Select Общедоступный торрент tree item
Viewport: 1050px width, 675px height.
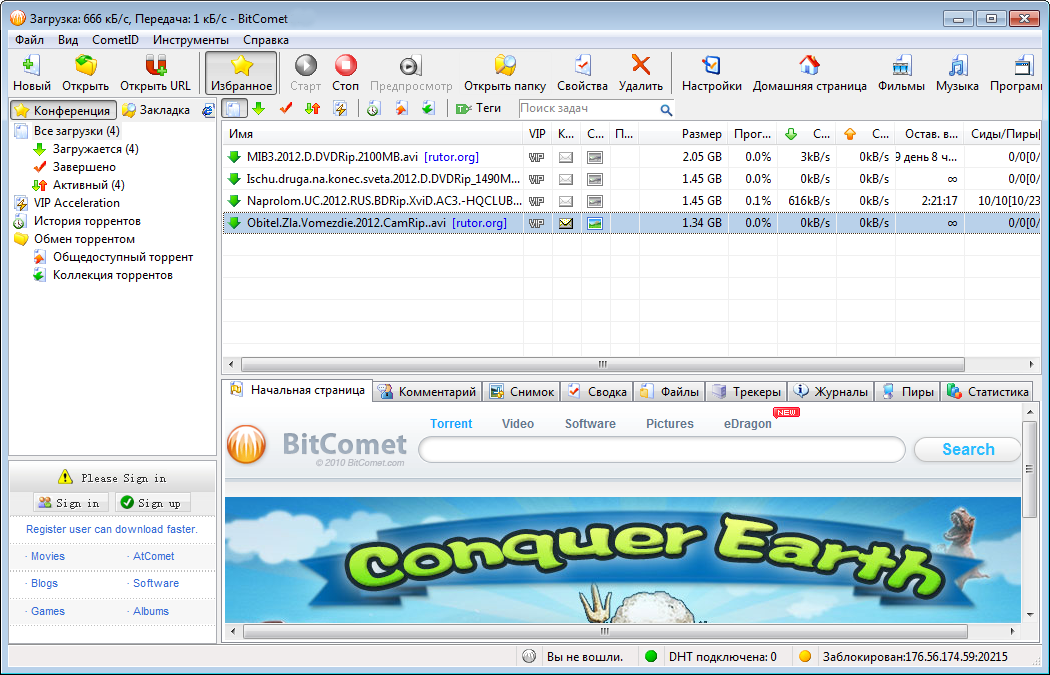click(123, 257)
